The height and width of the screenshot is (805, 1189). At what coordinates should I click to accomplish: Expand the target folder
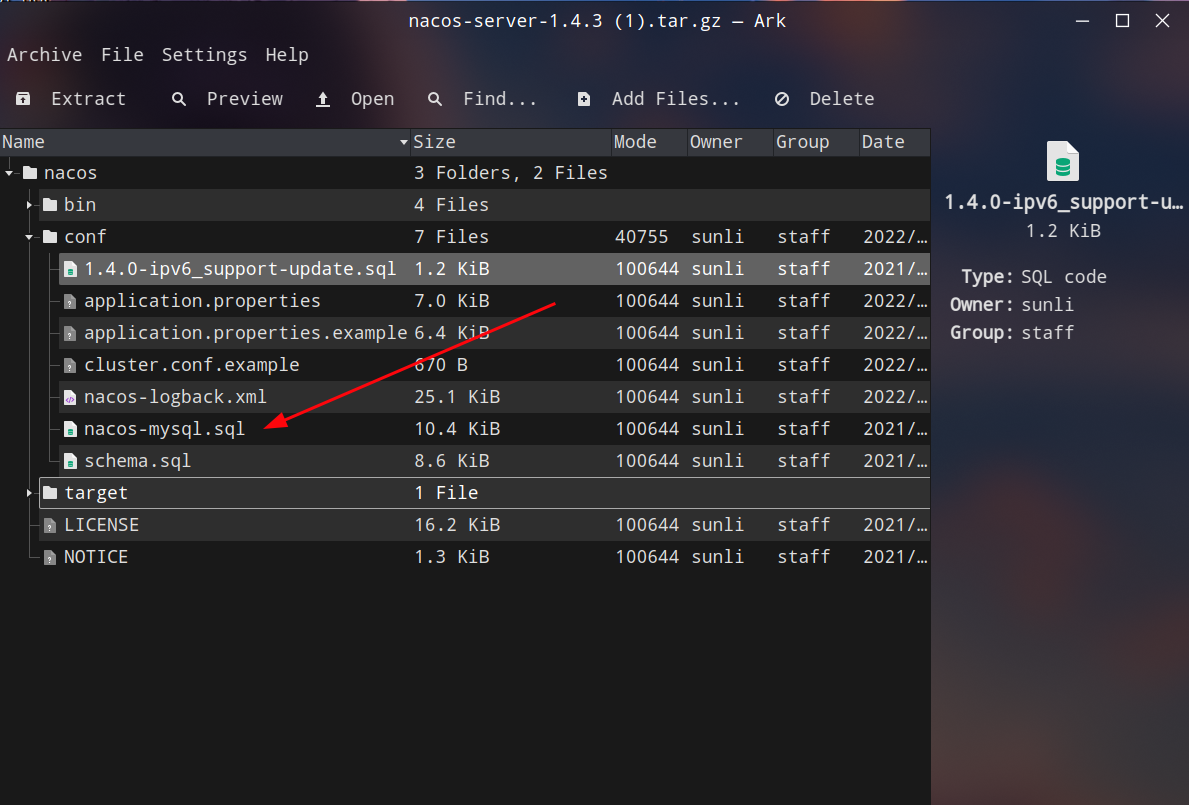[x=29, y=493]
